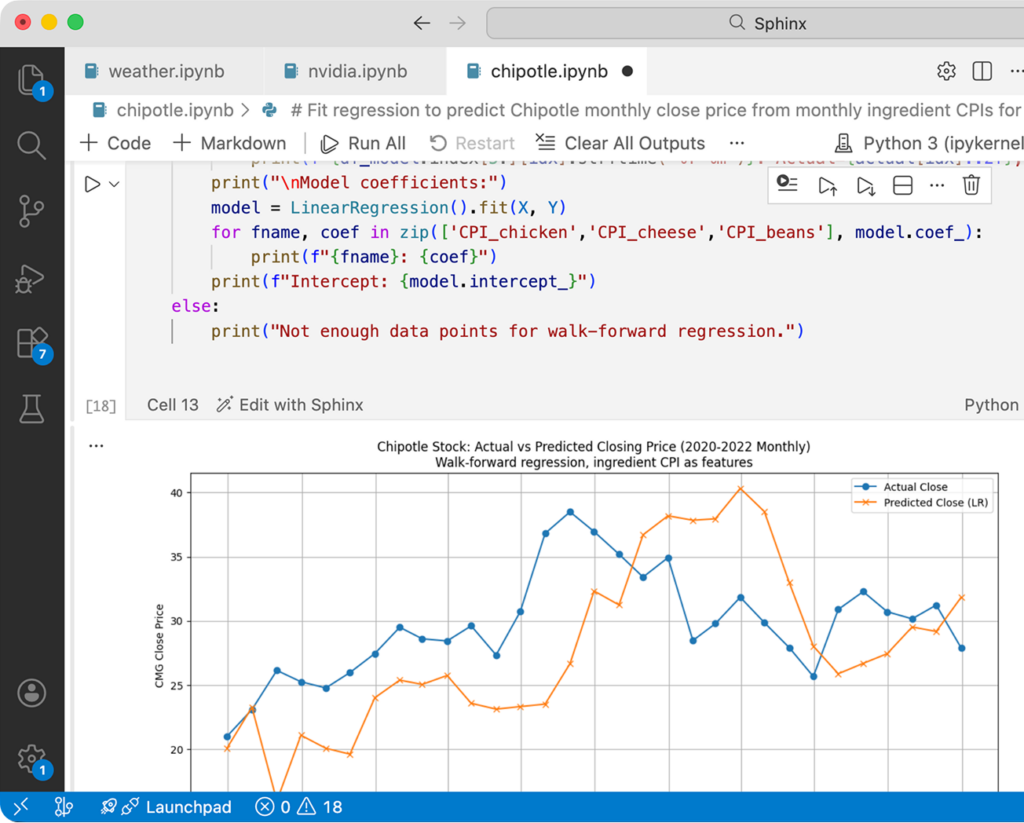
Task: Open the Run and Debug view
Action: click(31, 279)
